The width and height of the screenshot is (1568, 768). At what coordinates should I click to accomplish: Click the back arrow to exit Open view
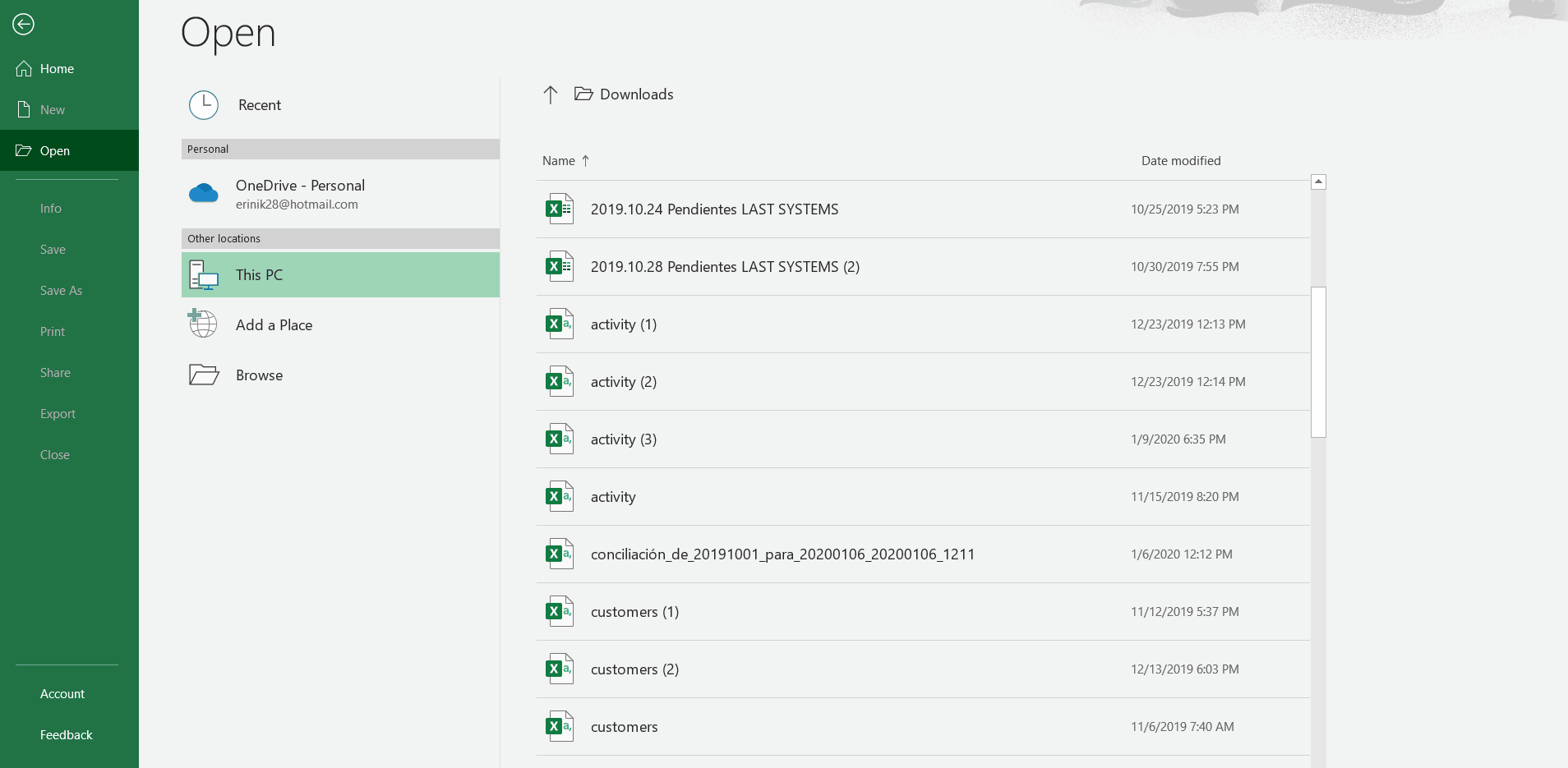(x=24, y=25)
